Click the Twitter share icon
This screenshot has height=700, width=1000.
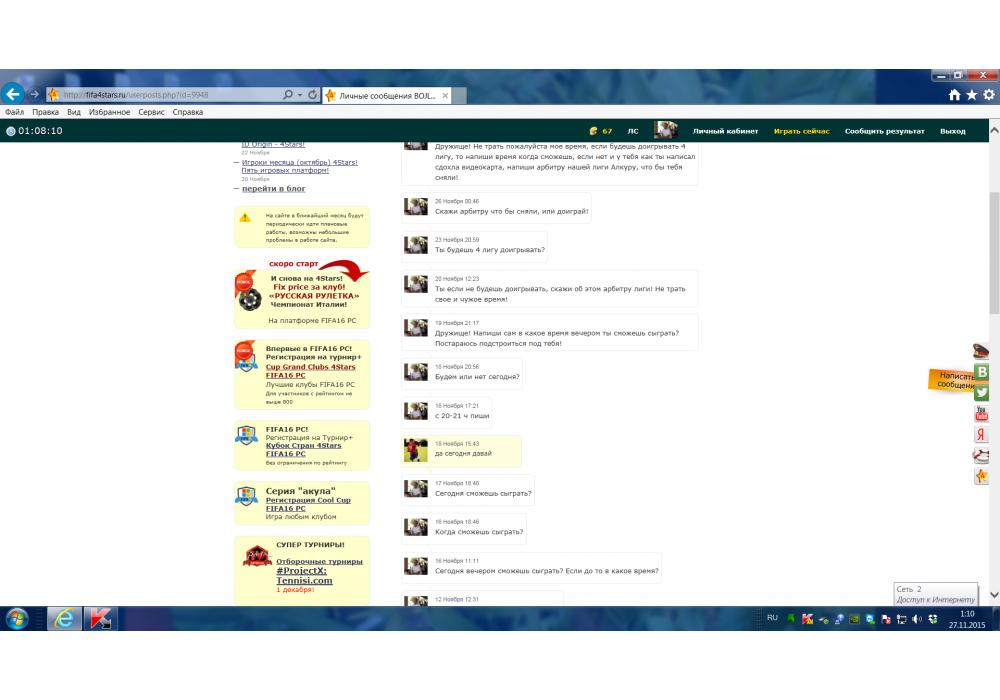tap(982, 393)
